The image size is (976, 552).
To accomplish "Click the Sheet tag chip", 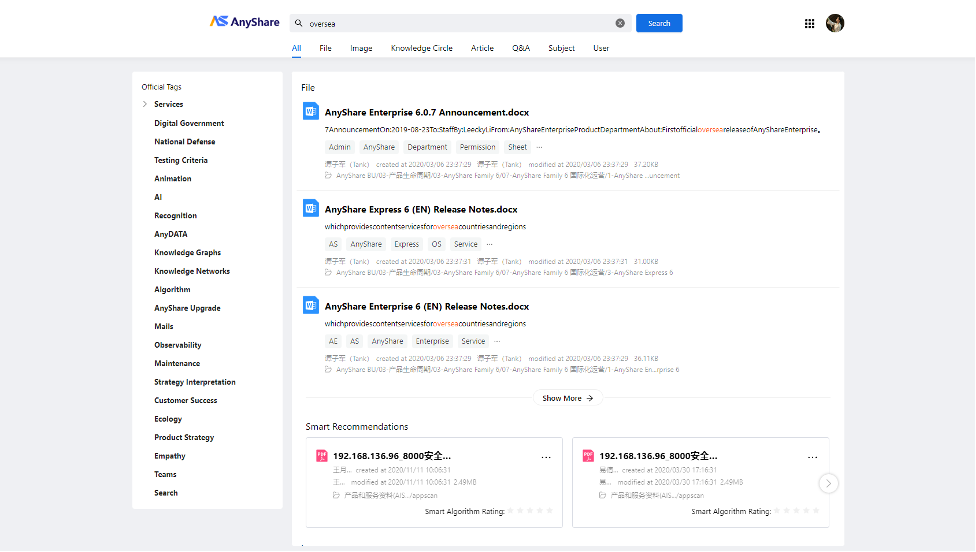I will click(x=517, y=147).
